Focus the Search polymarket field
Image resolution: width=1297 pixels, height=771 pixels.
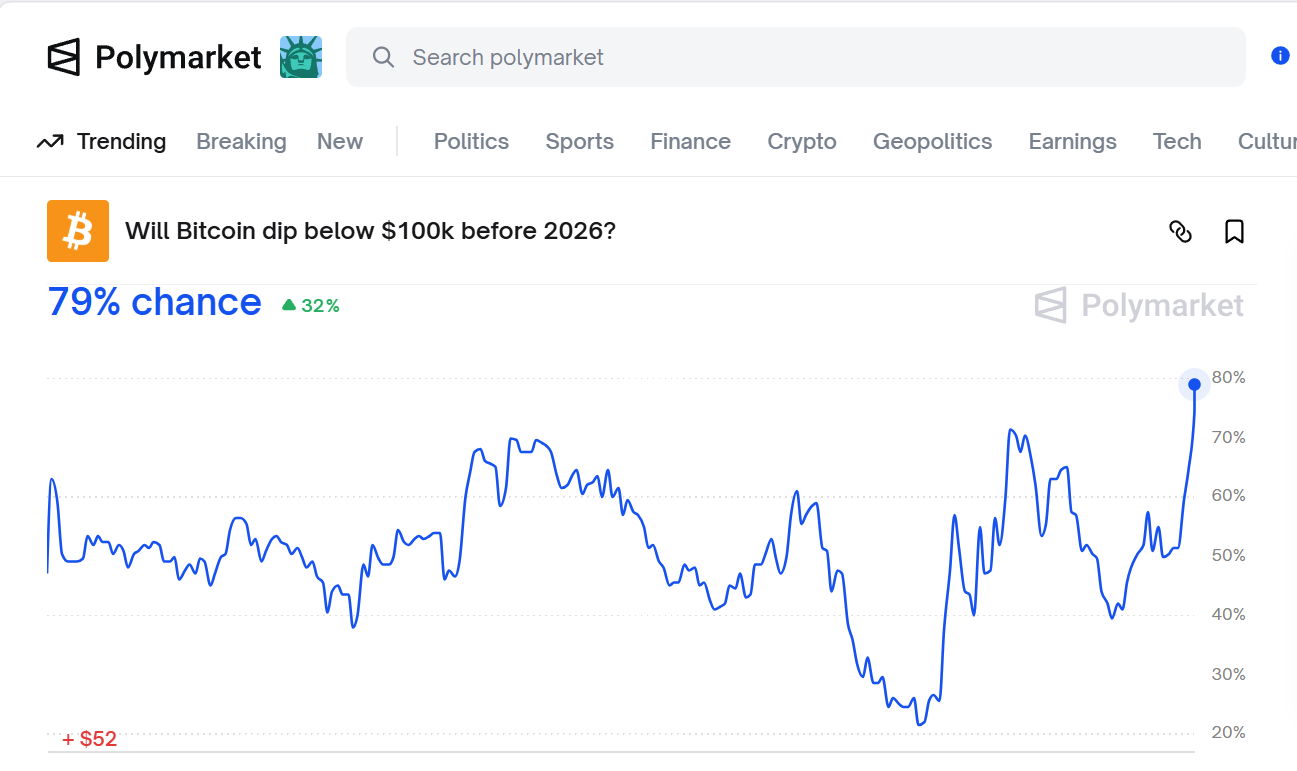[800, 57]
